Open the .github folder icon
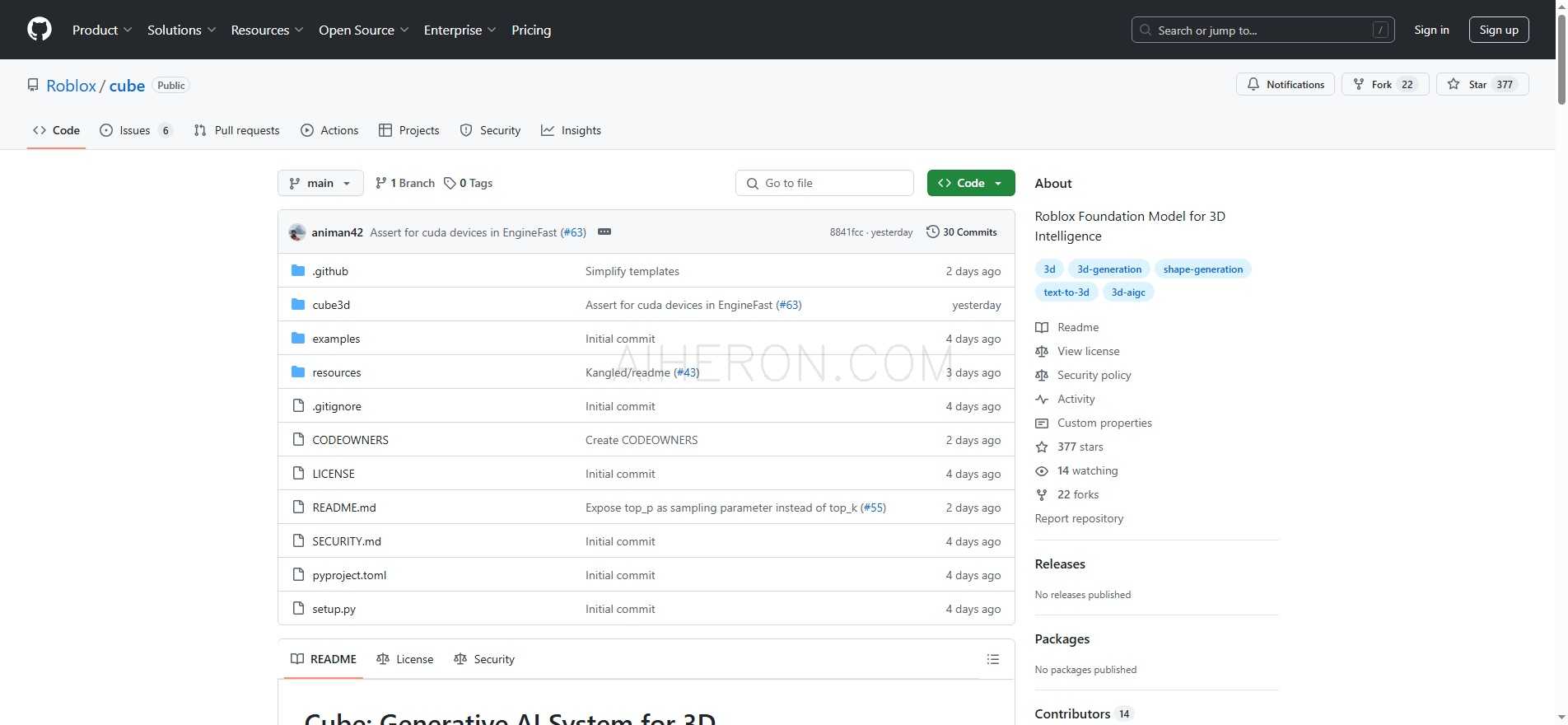Viewport: 1568px width, 725px height. click(x=298, y=271)
